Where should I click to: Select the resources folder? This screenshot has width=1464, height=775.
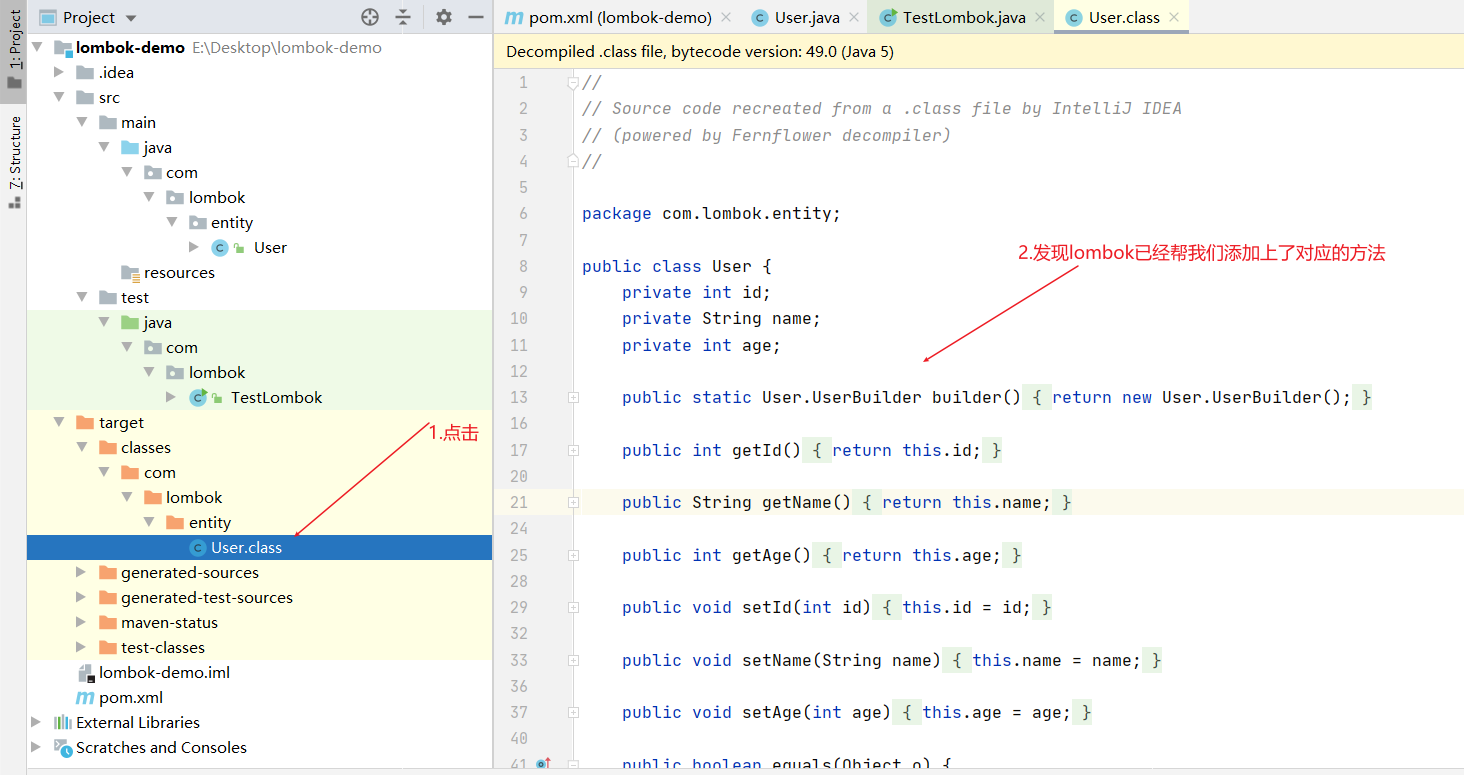tap(179, 272)
